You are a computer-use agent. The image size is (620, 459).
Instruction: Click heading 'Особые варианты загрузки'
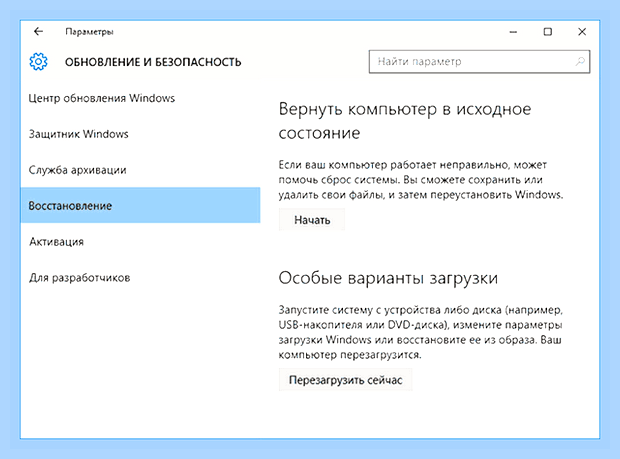click(388, 278)
